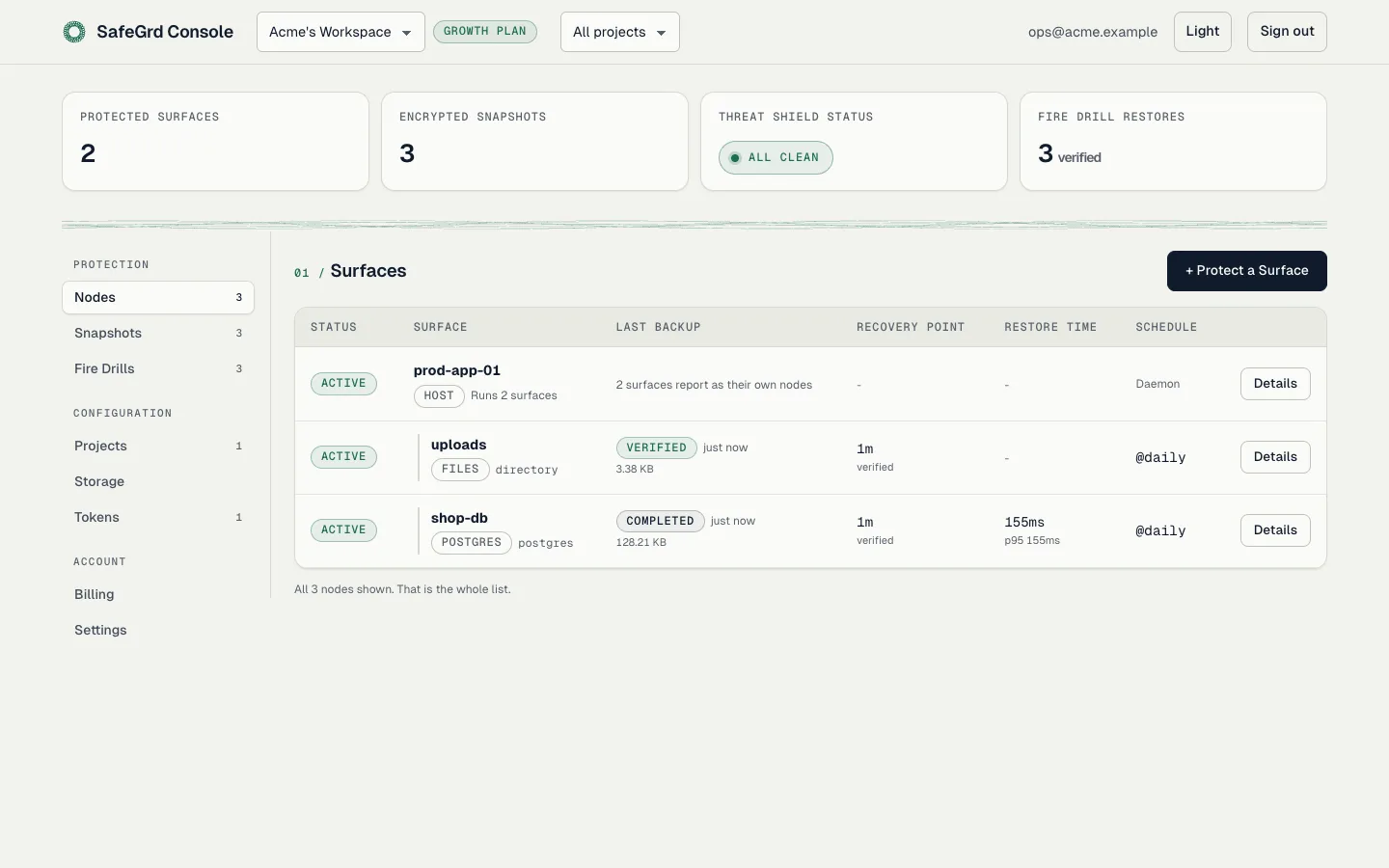The image size is (1389, 868).
Task: Click the COMPLETED badge on shop-db
Action: click(660, 521)
